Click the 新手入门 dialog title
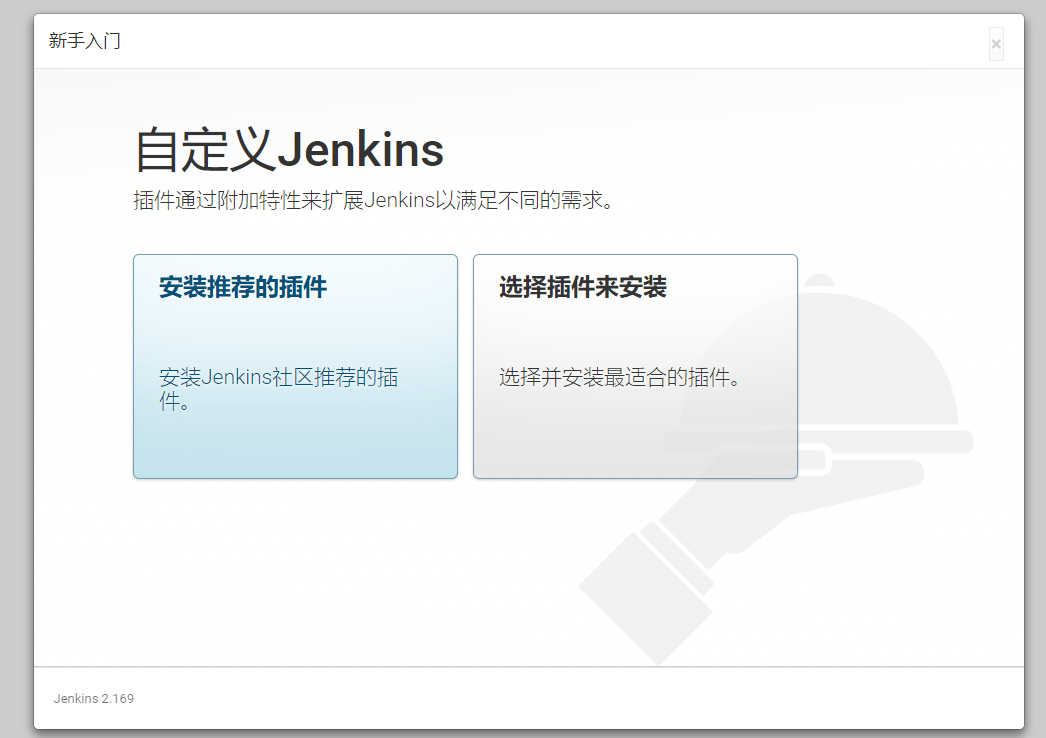The image size is (1046, 738). tap(85, 41)
